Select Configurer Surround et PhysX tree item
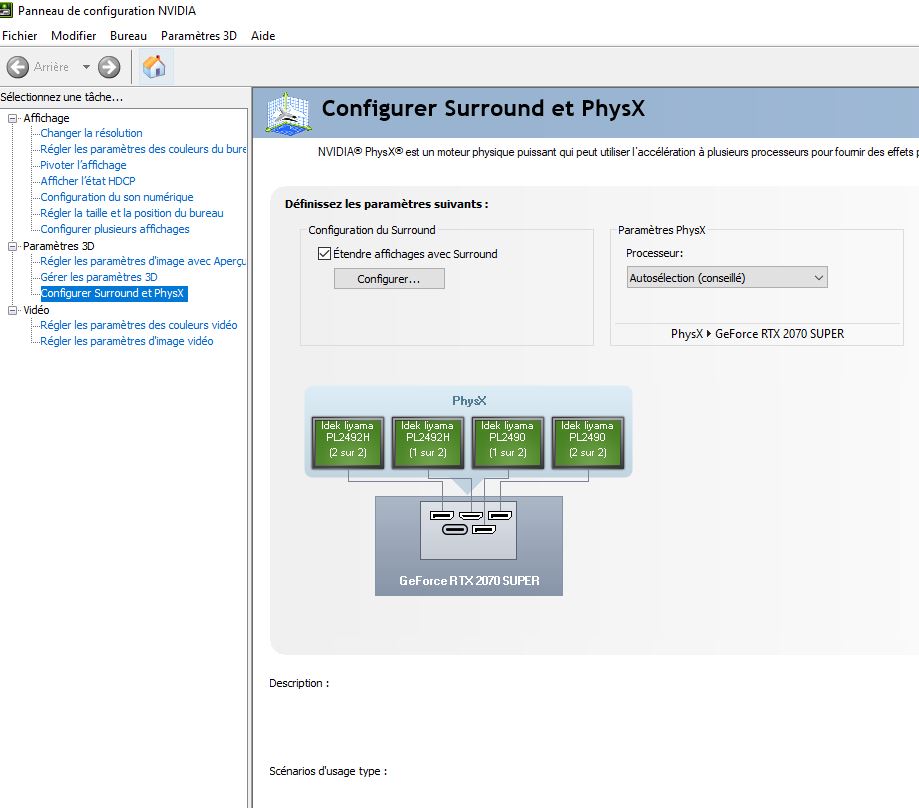This screenshot has height=808, width=919. (114, 293)
